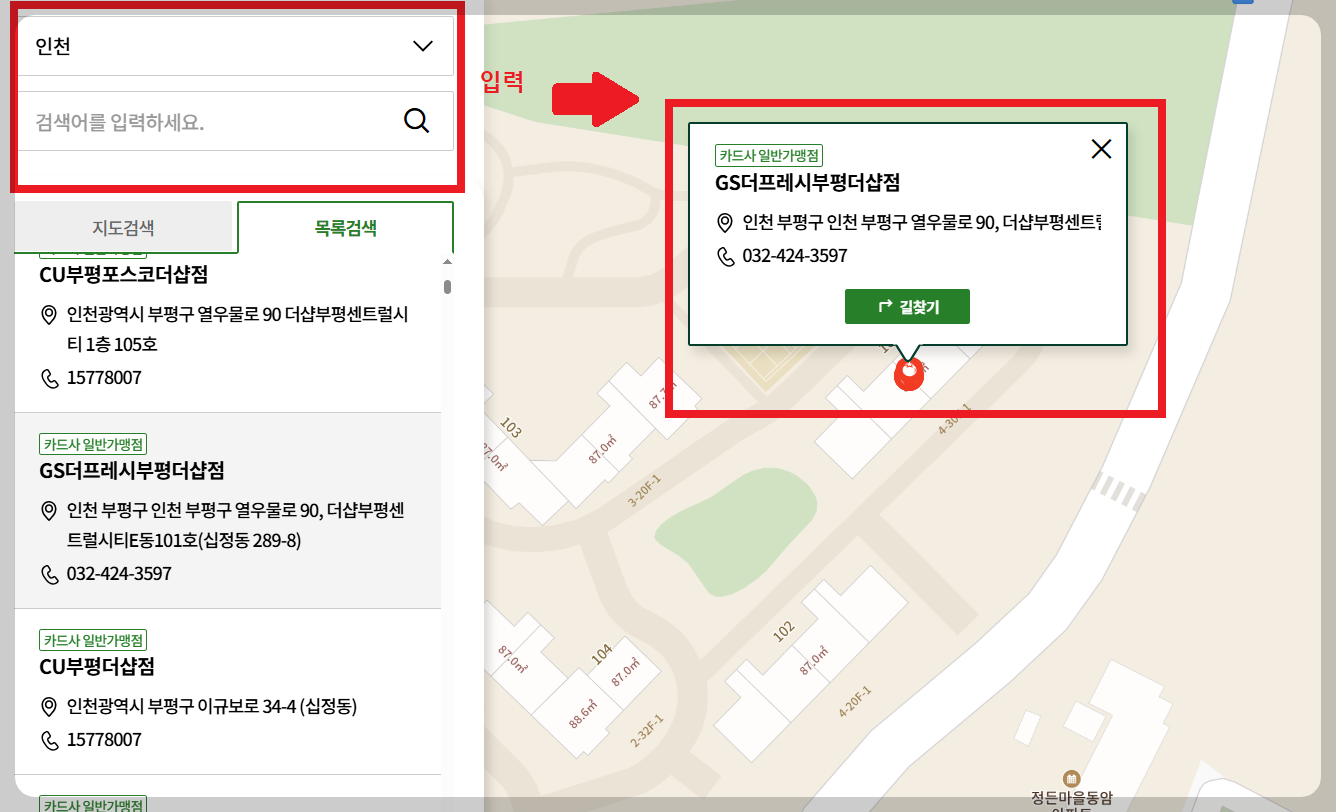Open the 인천 region dropdown
The width and height of the screenshot is (1336, 812).
(235, 46)
